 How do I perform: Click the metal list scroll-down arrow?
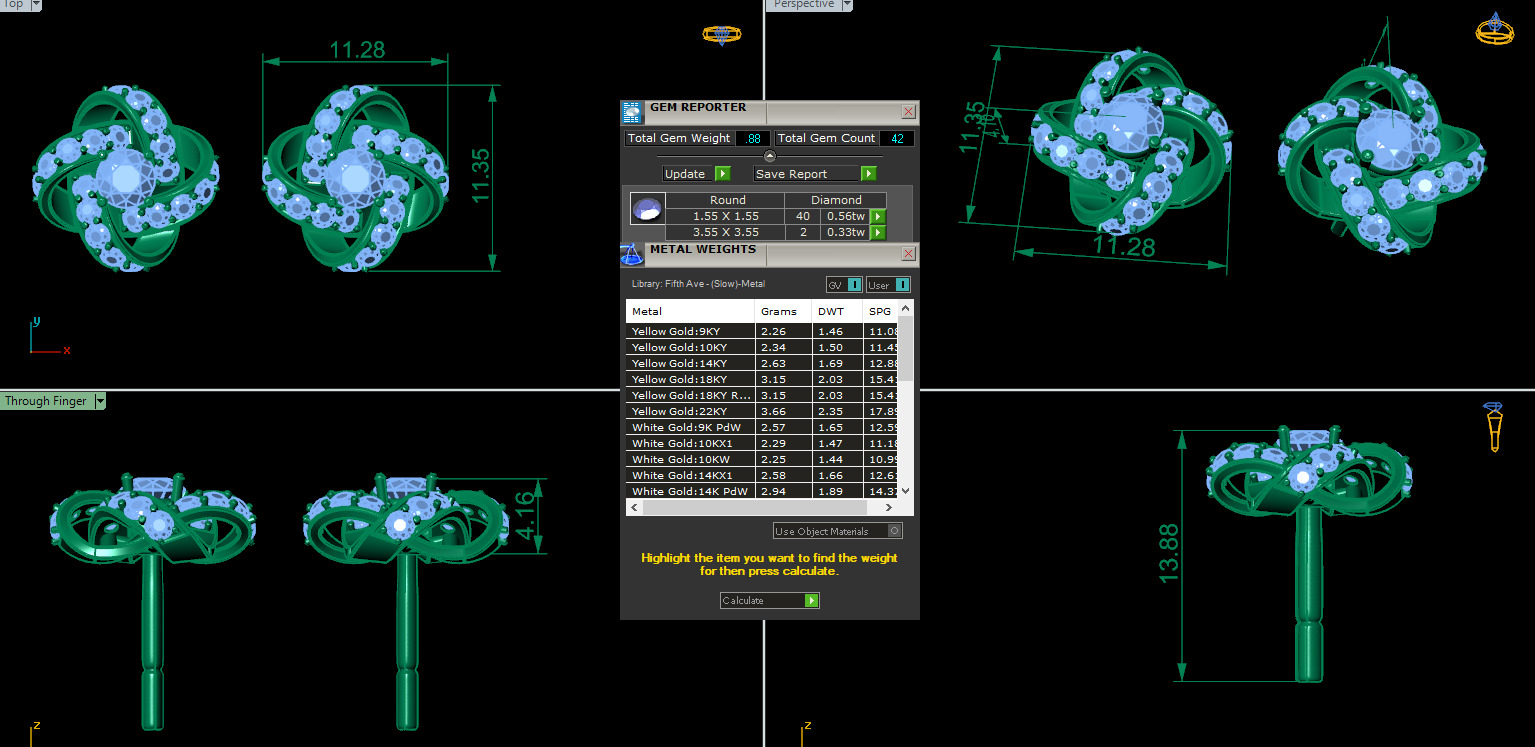[905, 491]
